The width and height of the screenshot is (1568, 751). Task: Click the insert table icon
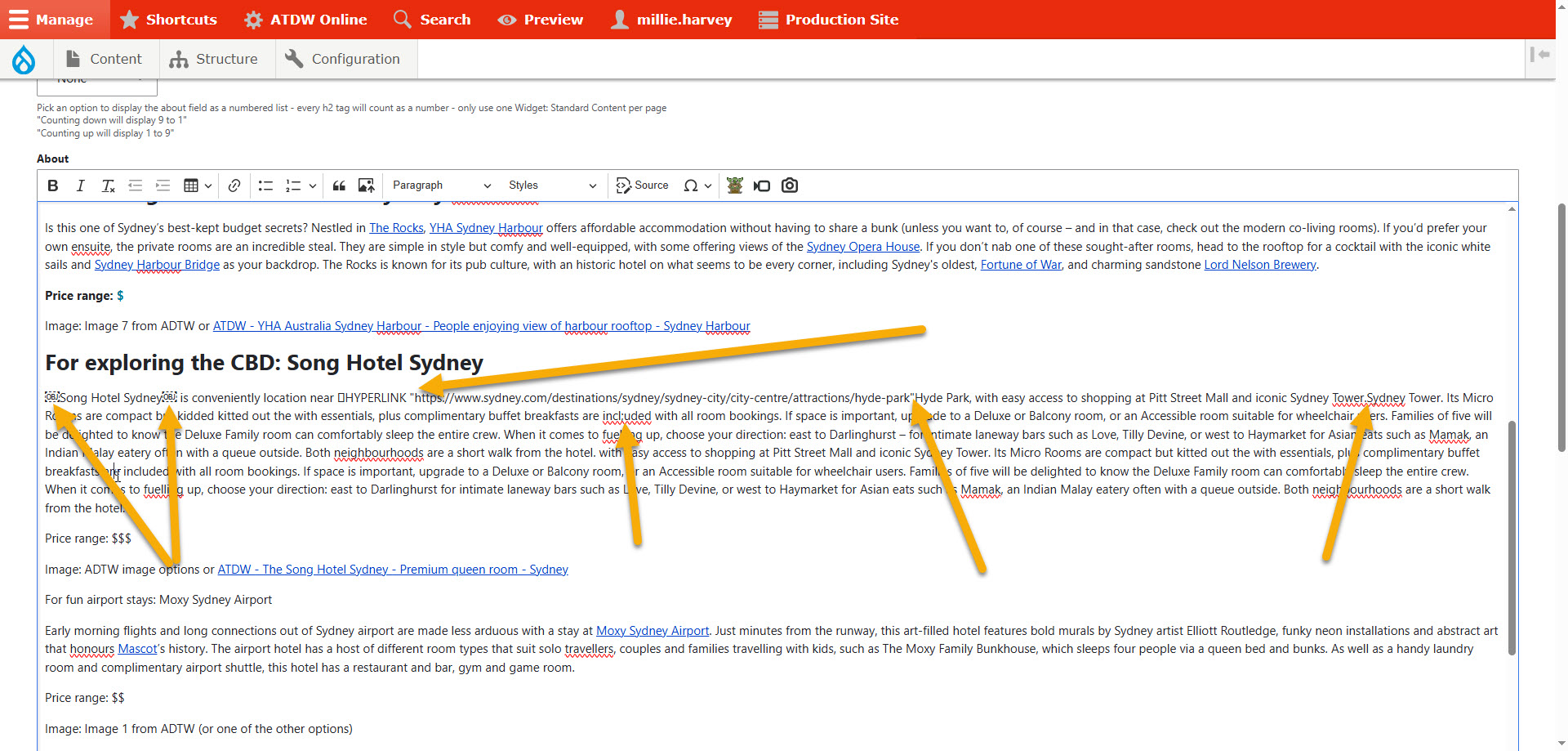click(x=191, y=186)
